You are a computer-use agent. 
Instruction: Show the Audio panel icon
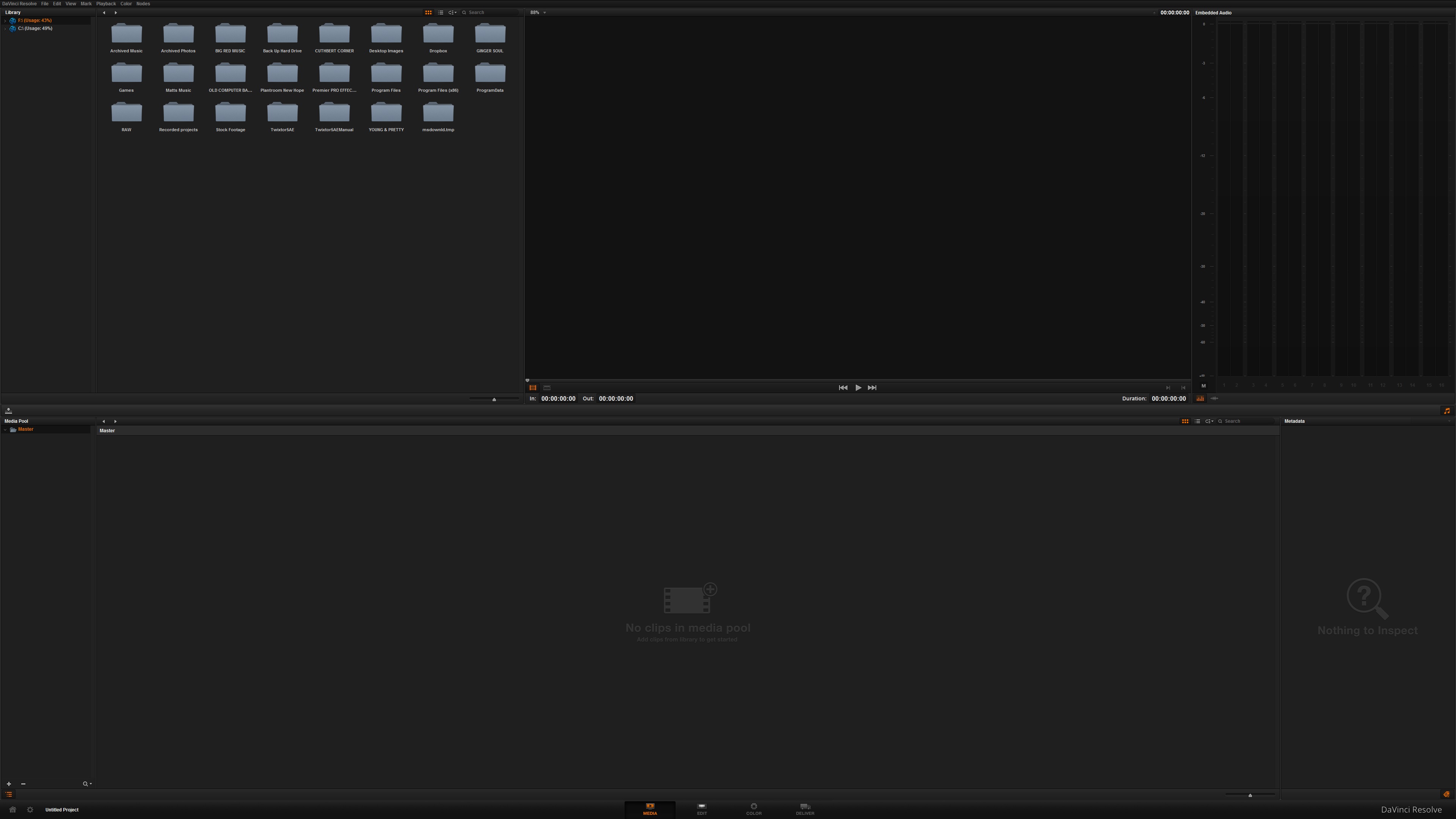[1447, 411]
